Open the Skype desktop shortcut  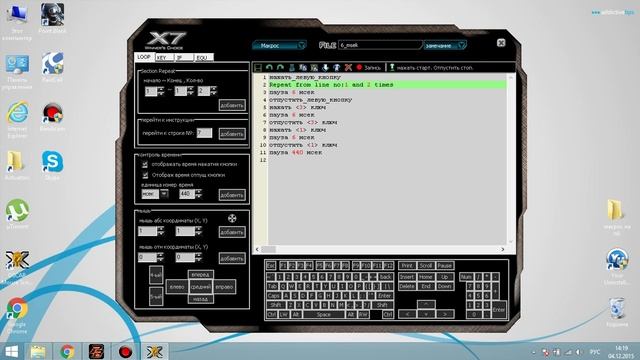tap(52, 165)
